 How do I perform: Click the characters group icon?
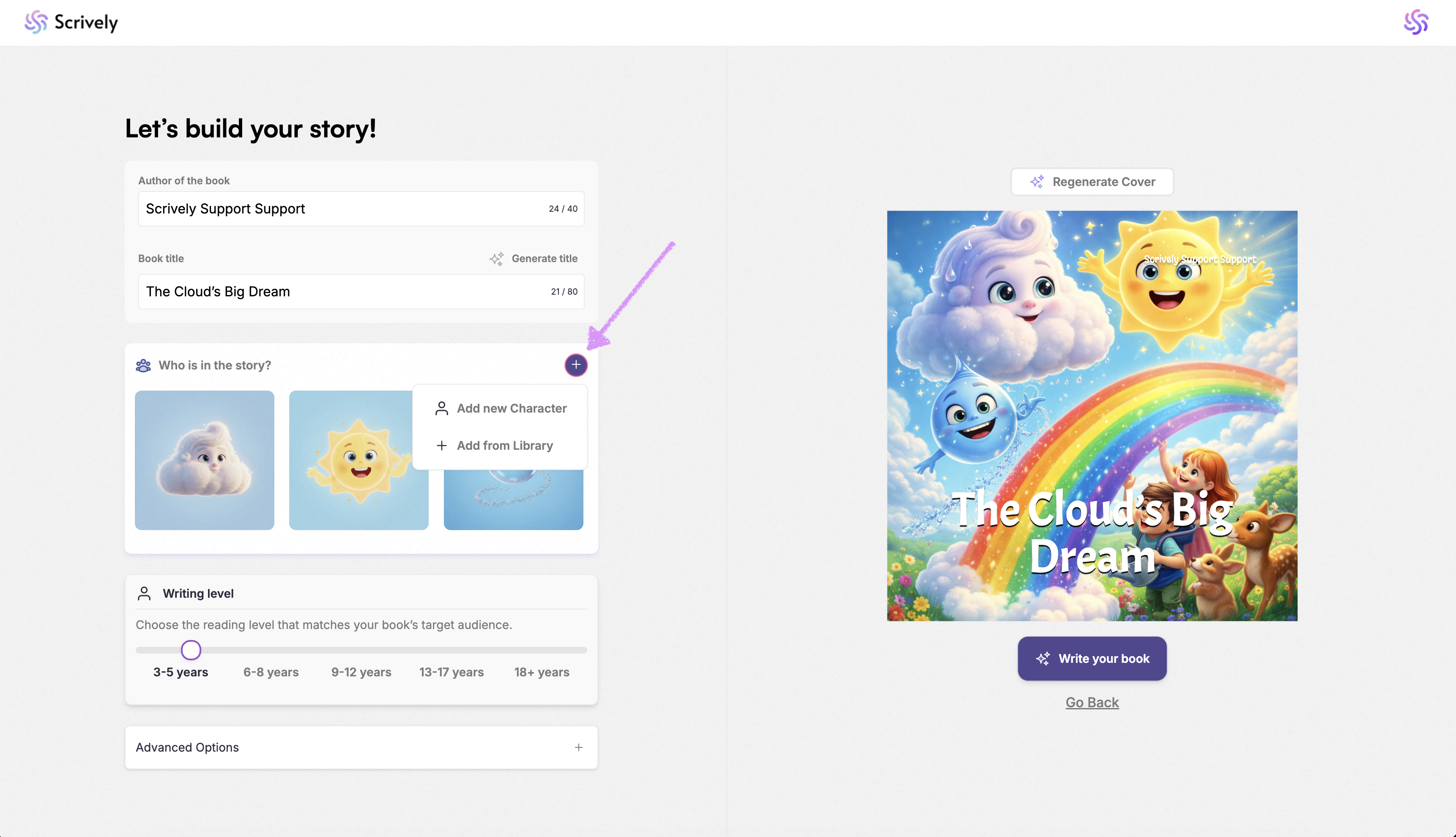pos(143,366)
